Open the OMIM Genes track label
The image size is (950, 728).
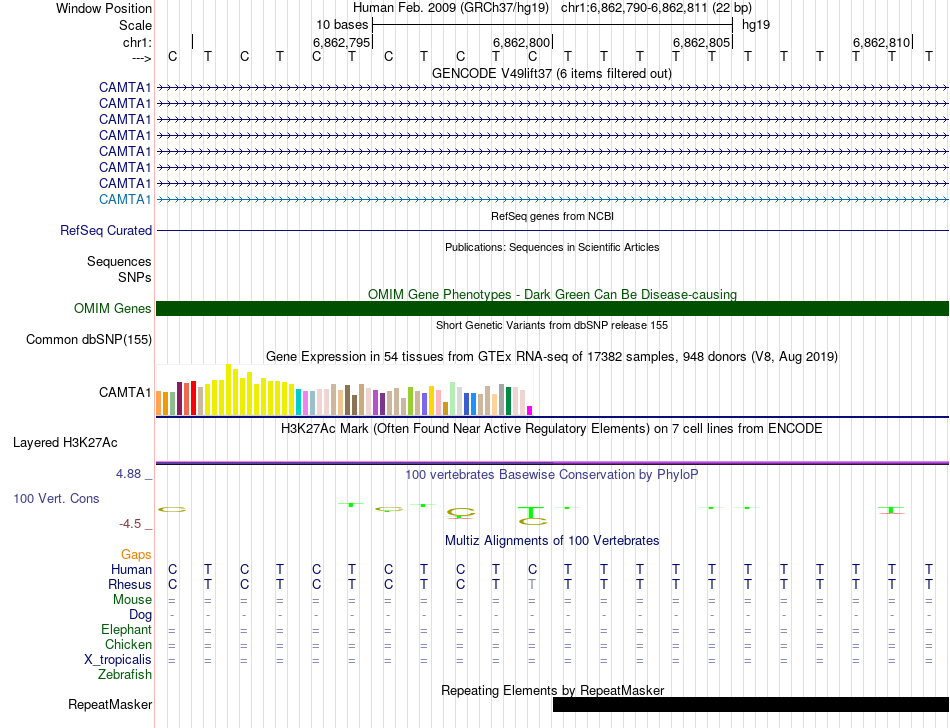click(x=113, y=309)
